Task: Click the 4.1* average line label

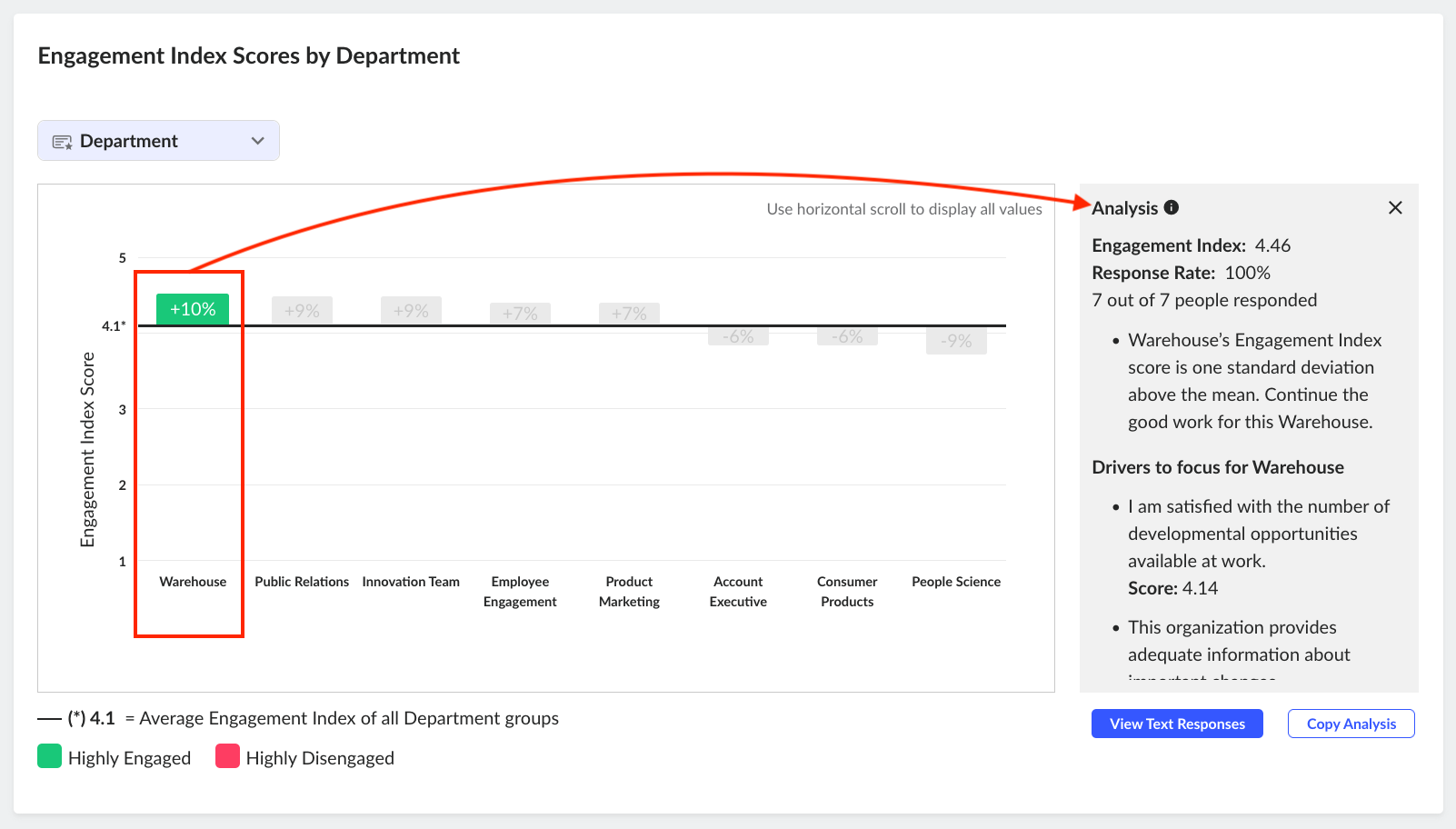Action: [114, 325]
